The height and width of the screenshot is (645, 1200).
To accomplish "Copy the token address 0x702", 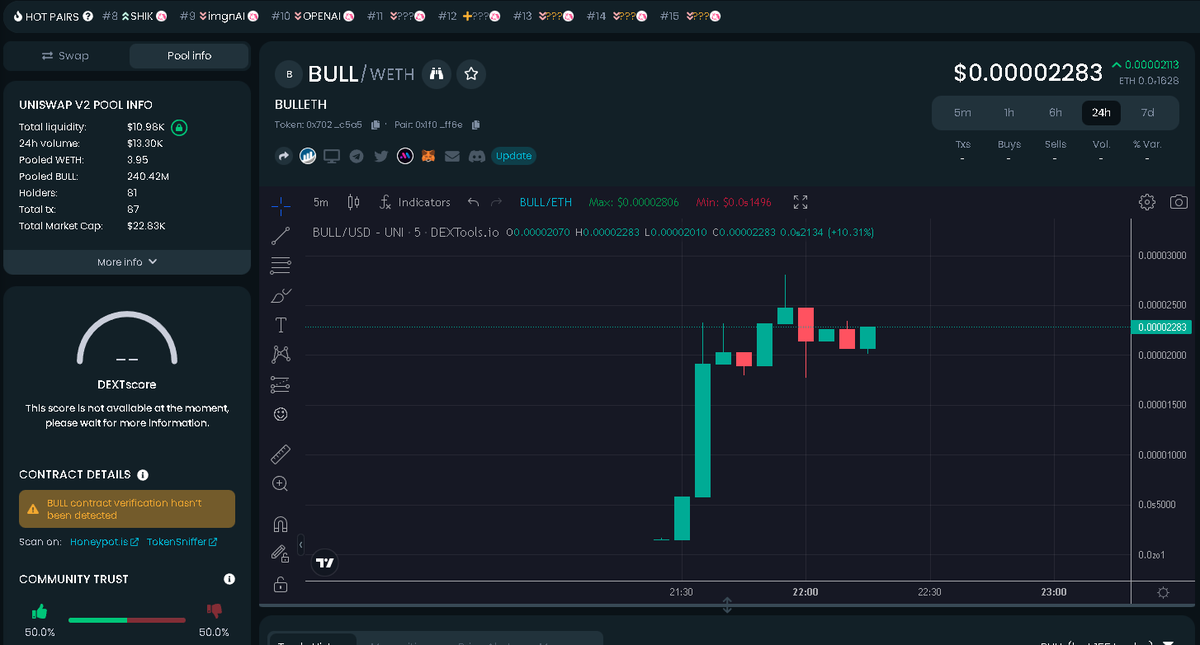I will pyautogui.click(x=375, y=125).
